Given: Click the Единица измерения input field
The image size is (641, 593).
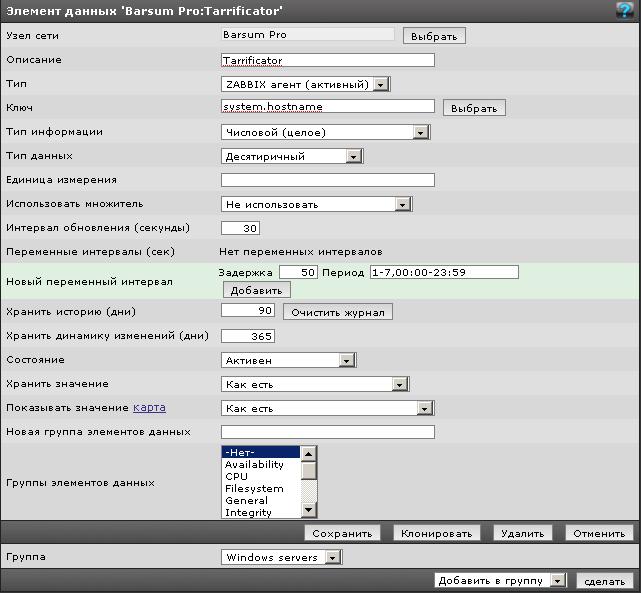Looking at the screenshot, I should (327, 180).
